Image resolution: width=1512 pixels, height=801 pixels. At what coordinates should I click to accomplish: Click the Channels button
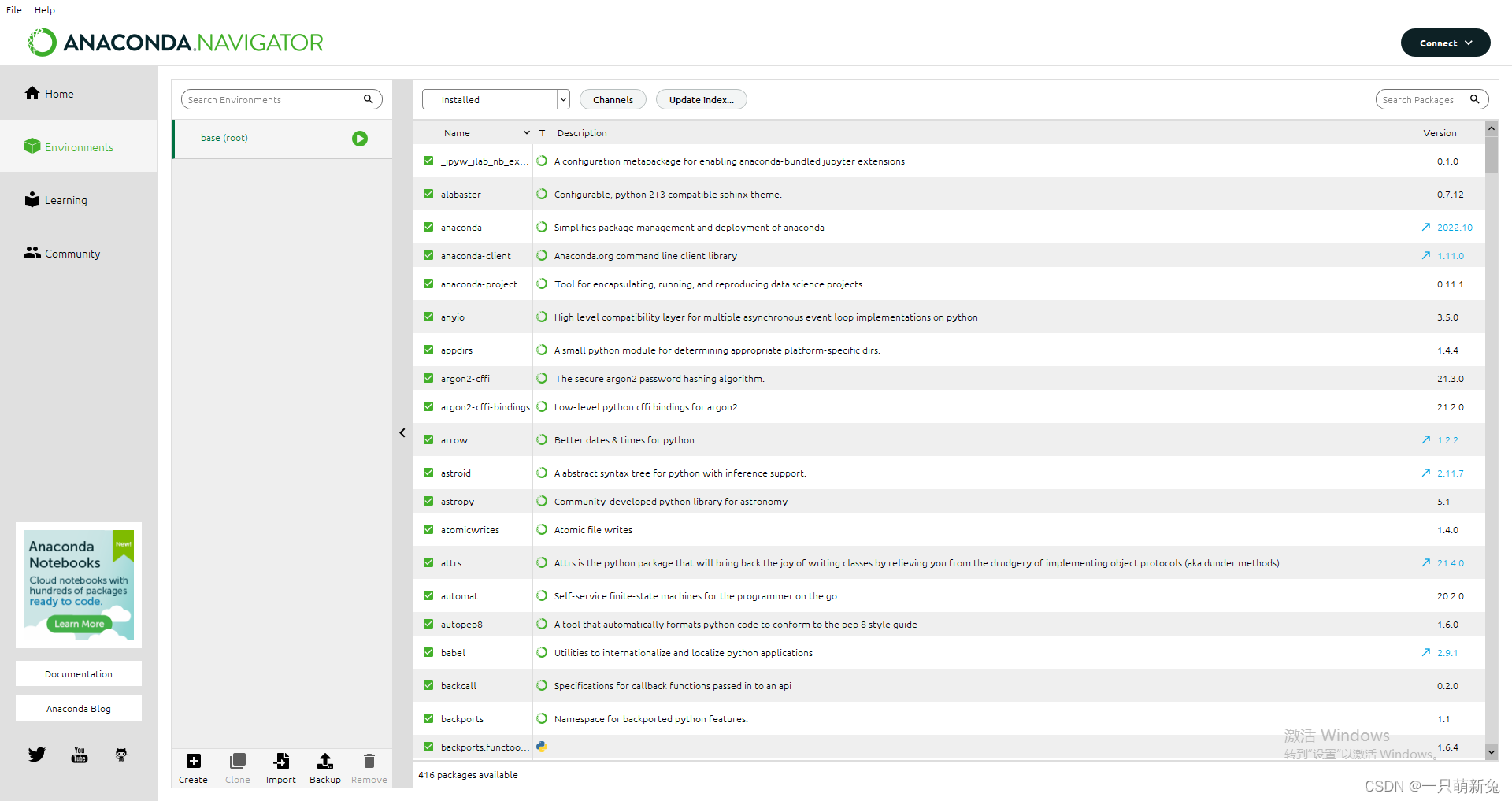613,99
